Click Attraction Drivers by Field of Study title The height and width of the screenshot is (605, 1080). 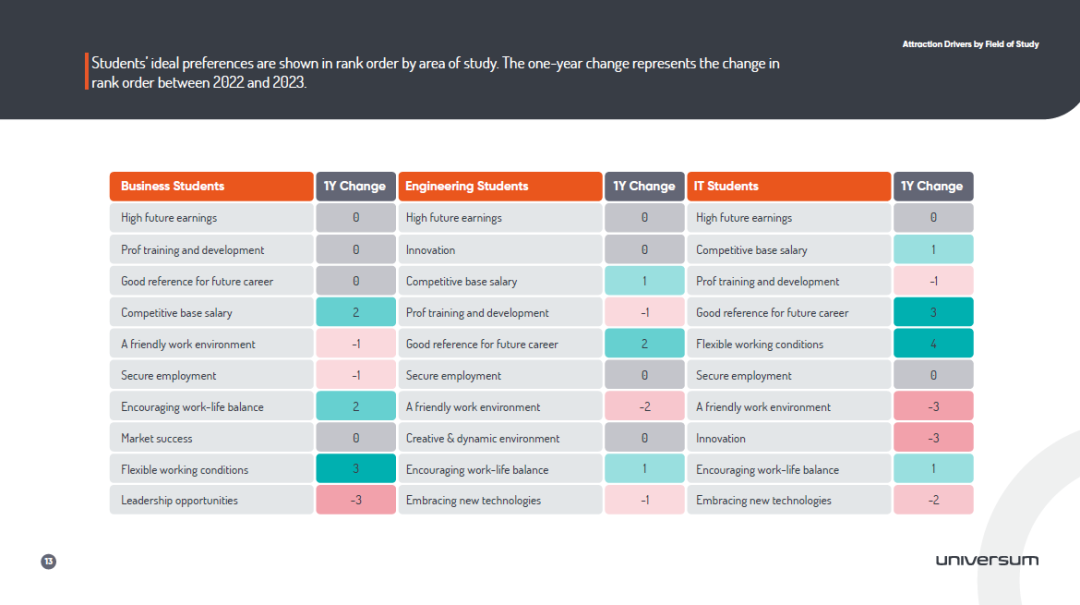point(970,44)
